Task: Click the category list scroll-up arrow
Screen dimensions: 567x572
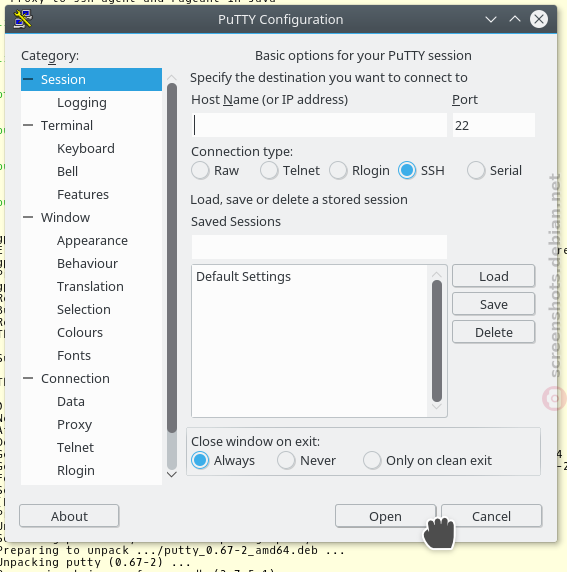Action: click(172, 78)
